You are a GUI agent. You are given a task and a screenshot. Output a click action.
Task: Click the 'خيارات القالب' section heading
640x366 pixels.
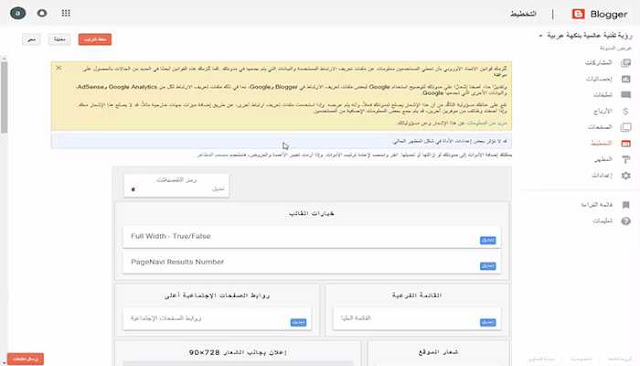pos(312,213)
